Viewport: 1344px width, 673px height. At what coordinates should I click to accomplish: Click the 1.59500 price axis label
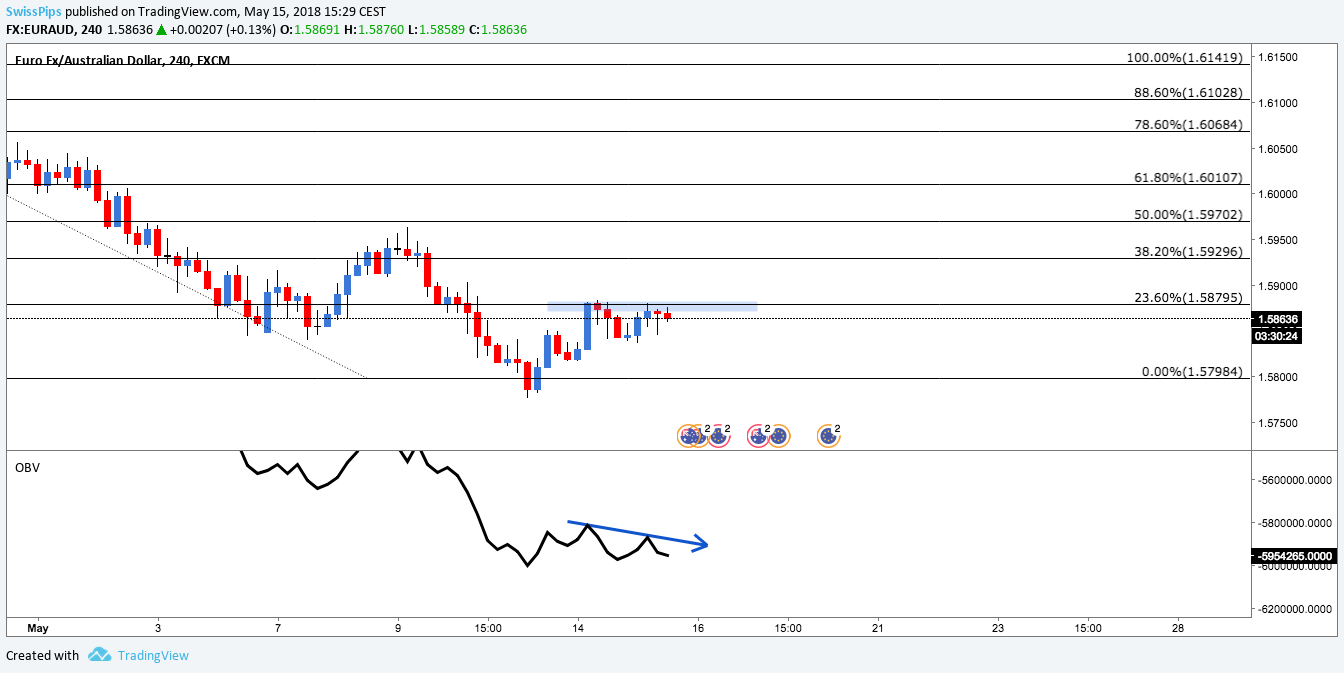tap(1278, 240)
